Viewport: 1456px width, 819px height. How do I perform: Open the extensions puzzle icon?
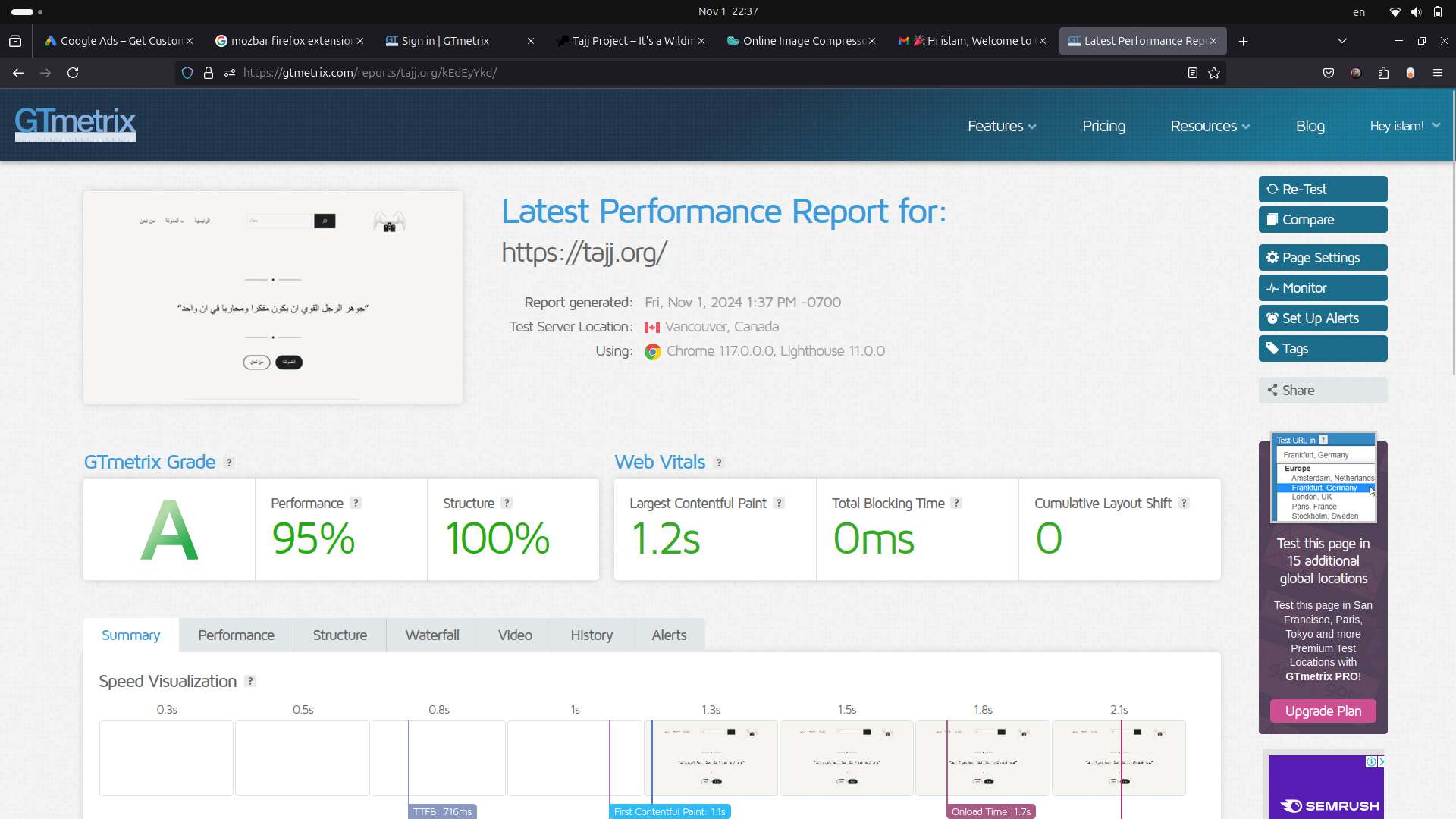(1383, 73)
